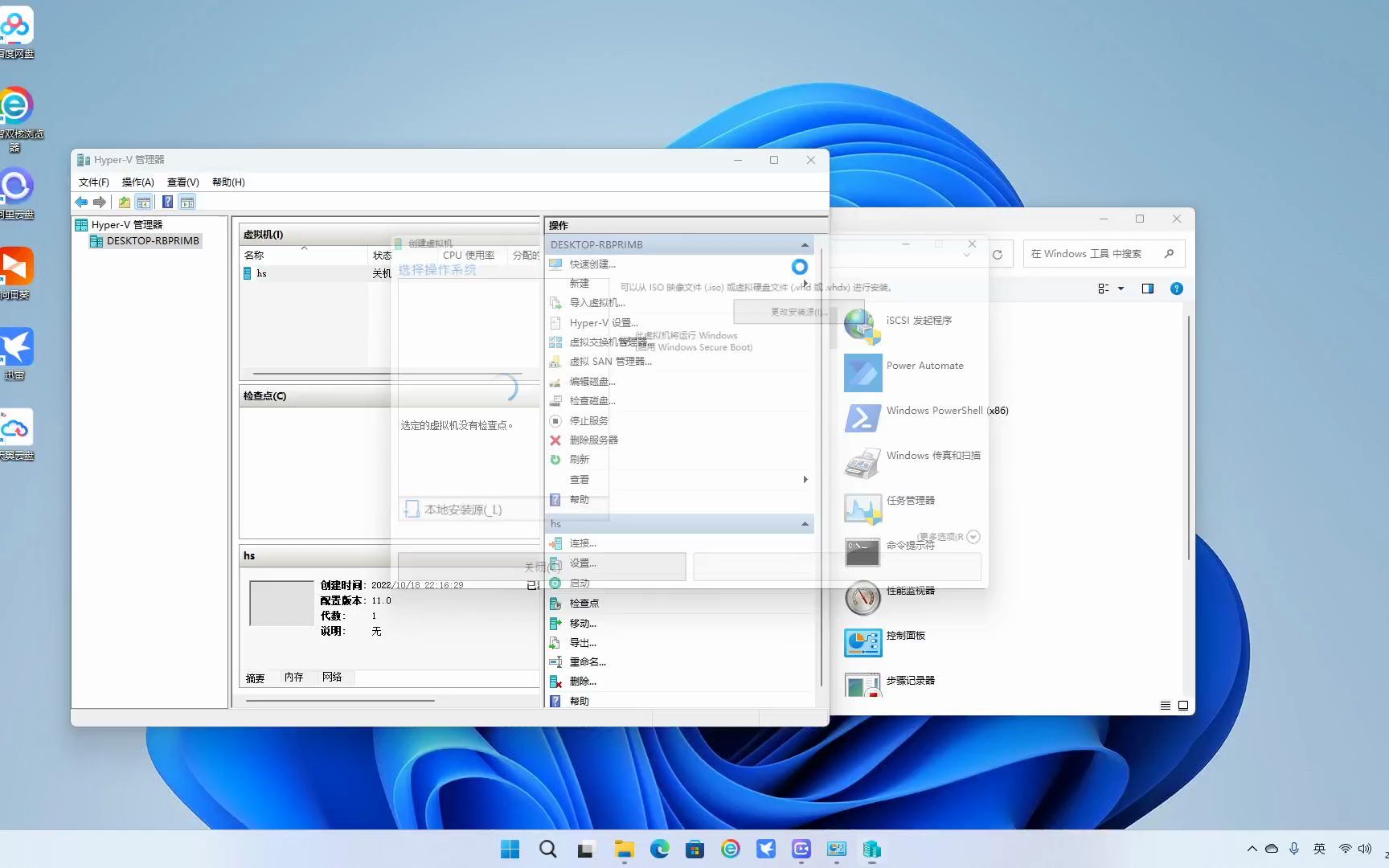
Task: Open 虚拟交换机管理器 action
Action: coord(612,342)
